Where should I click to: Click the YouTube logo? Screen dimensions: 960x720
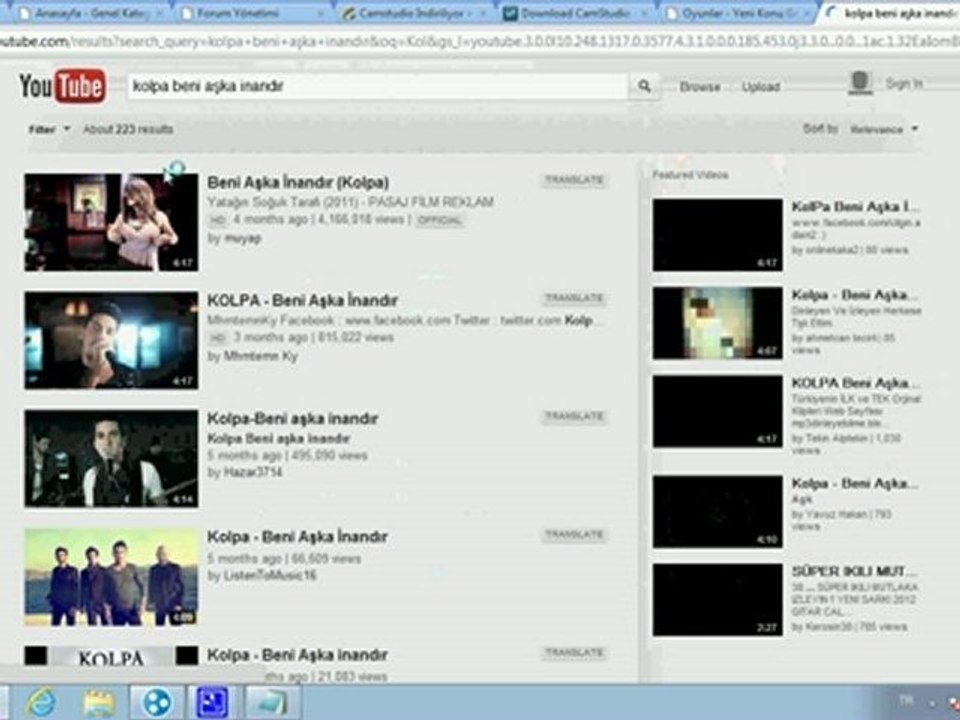[62, 86]
